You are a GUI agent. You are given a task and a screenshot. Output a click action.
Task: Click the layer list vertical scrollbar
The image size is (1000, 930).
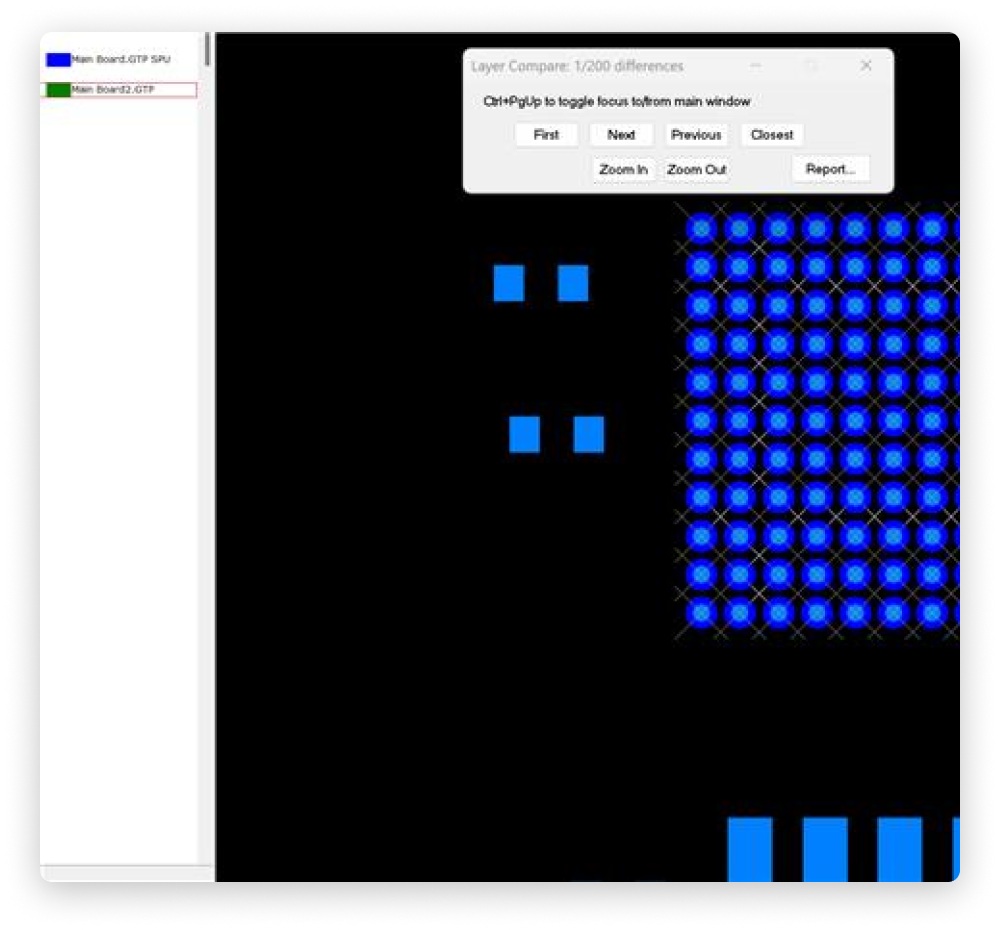pos(207,50)
